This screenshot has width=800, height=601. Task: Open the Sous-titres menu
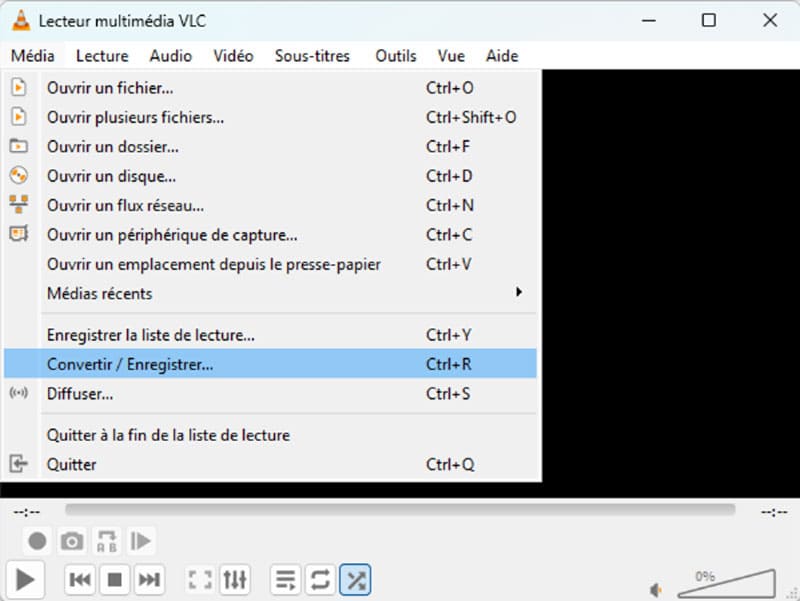point(312,55)
